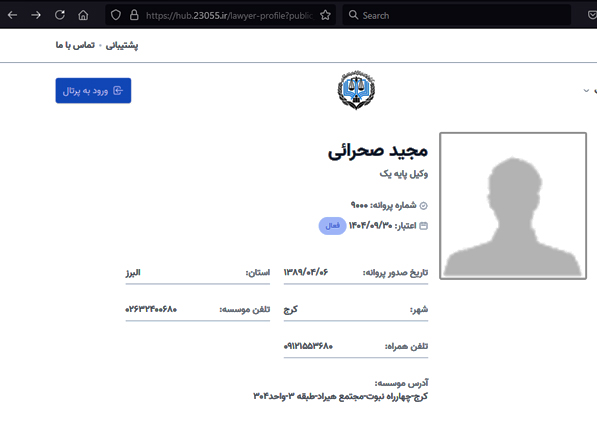
Task: Click mobile number ۰۹۱۲۱۵۵۳۶۸۰
Action: point(308,346)
